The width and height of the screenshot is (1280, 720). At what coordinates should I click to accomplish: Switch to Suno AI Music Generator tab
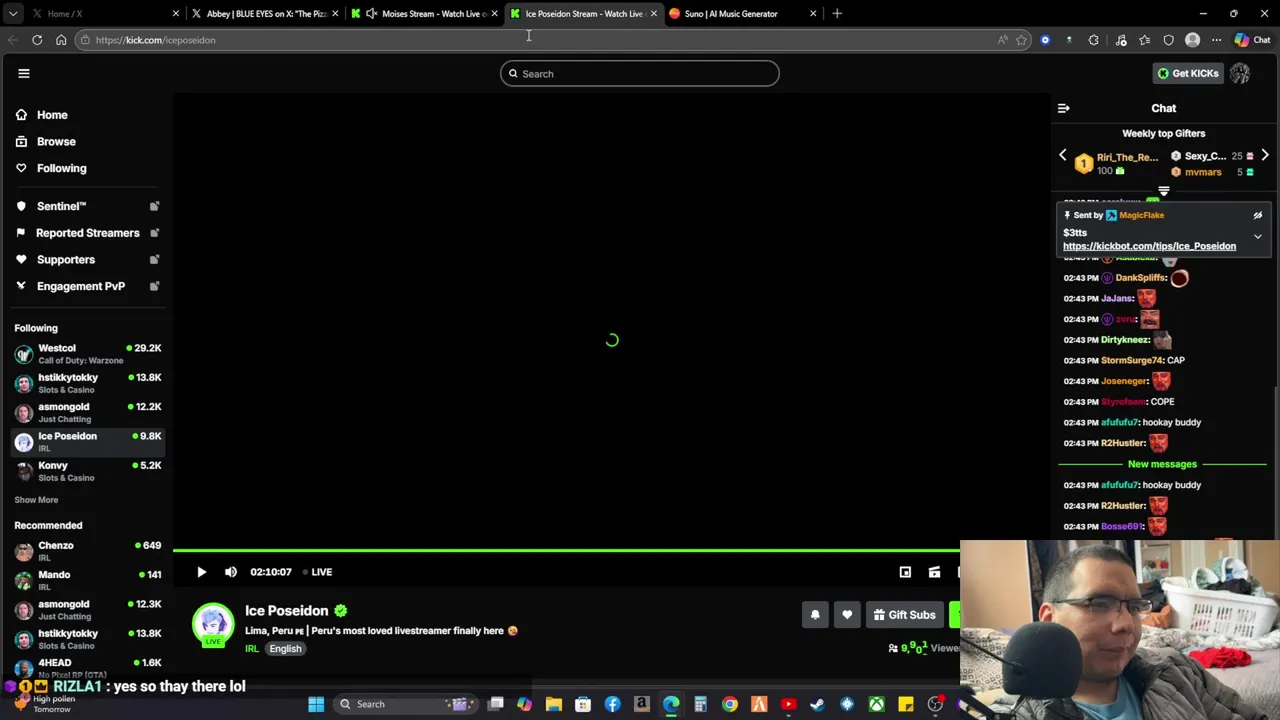(743, 14)
